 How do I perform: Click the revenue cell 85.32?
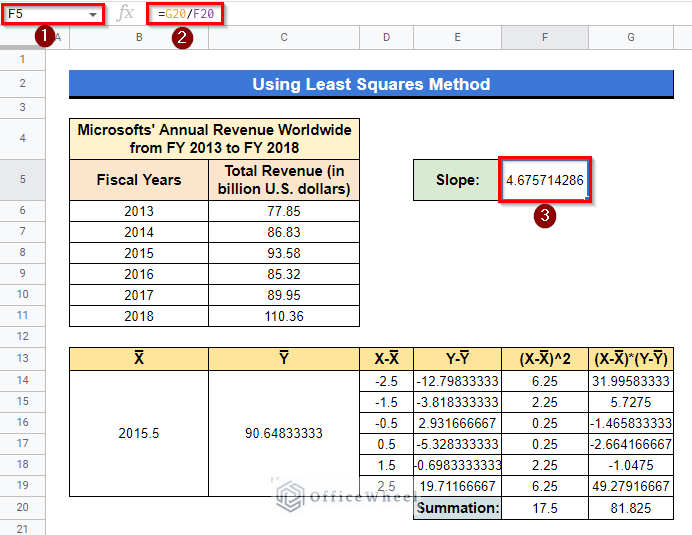pyautogui.click(x=284, y=274)
